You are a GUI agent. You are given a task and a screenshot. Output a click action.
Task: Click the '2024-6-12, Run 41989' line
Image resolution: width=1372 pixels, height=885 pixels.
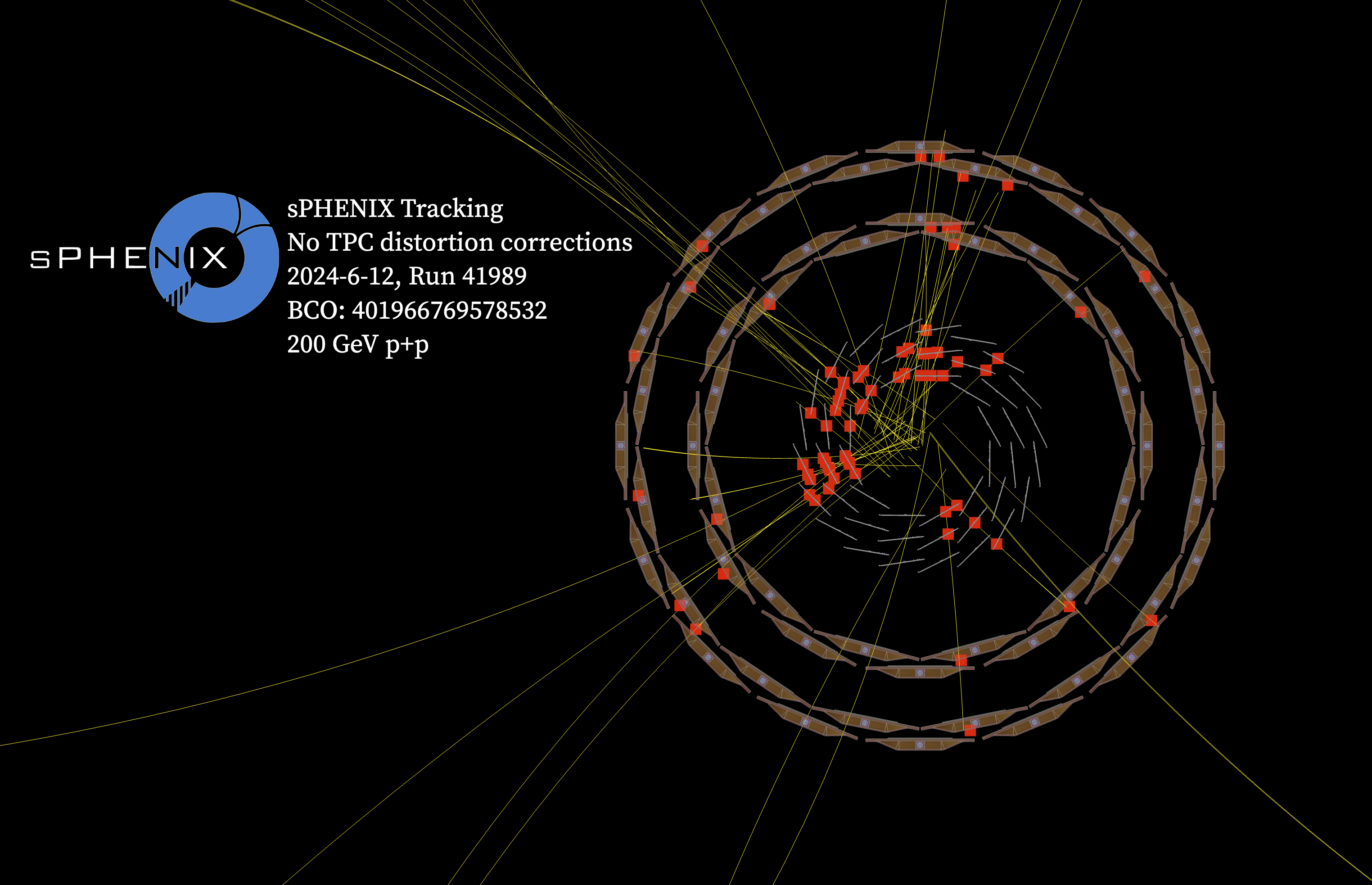pos(407,276)
